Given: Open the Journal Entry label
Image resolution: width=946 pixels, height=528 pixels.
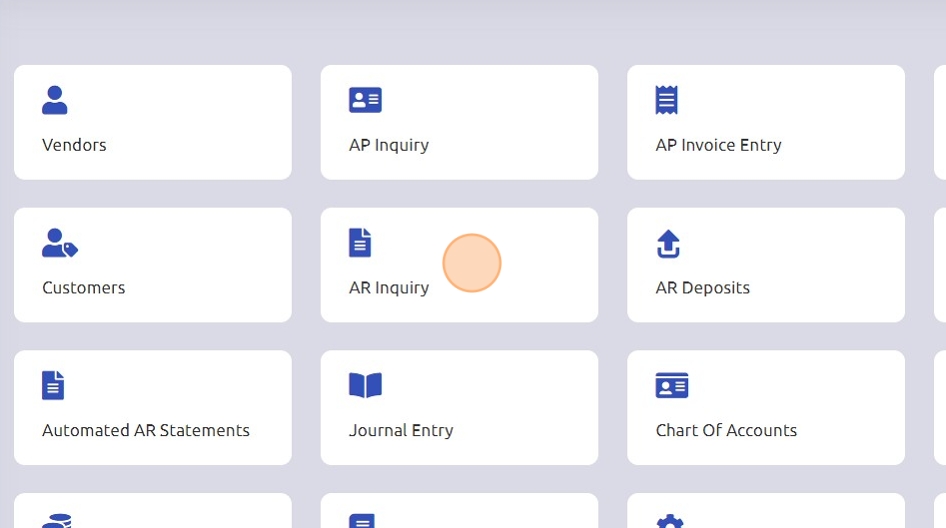Looking at the screenshot, I should pos(401,431).
